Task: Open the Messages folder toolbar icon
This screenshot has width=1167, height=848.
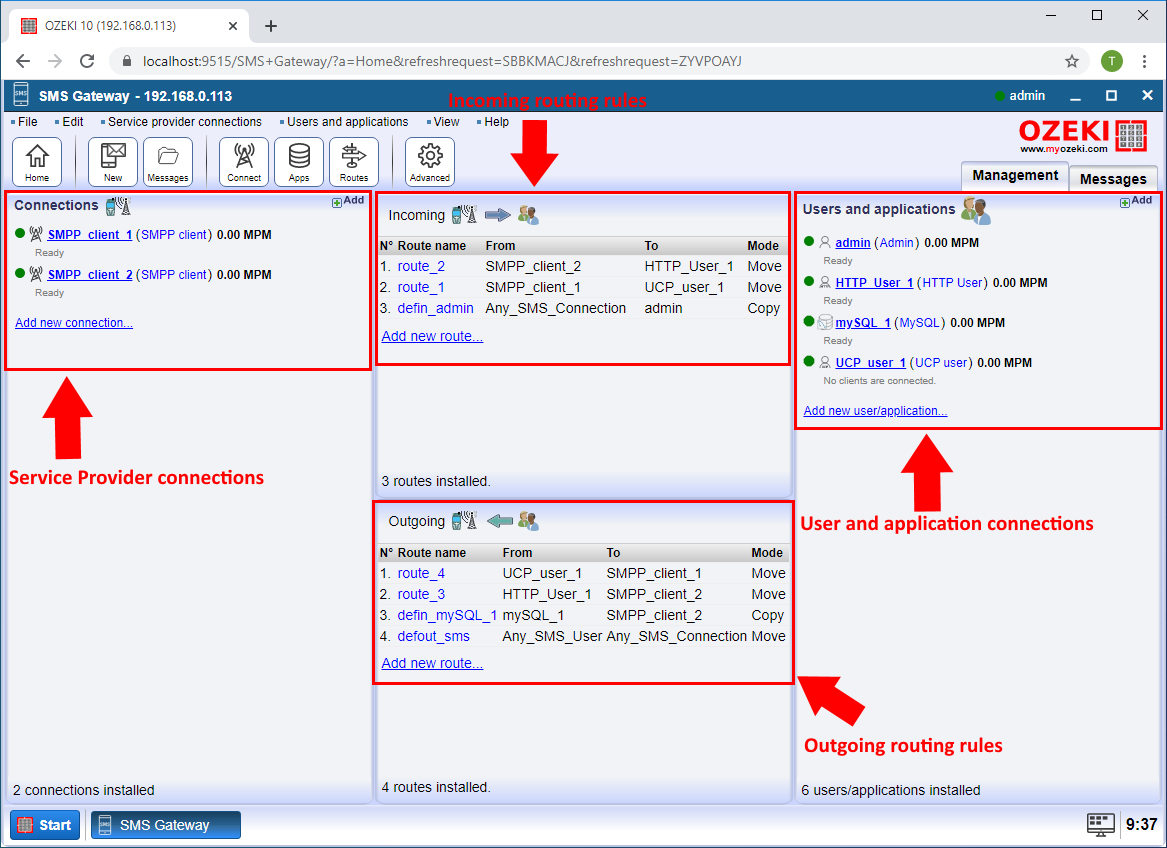Action: 168,162
